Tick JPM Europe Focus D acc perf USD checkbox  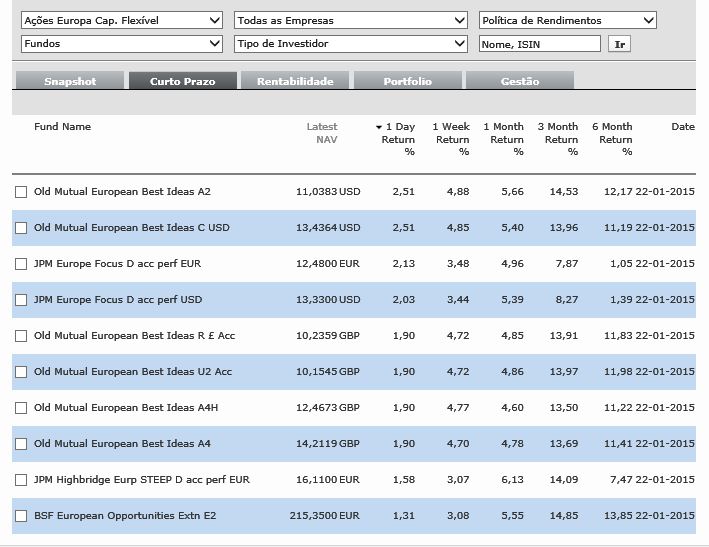coord(21,300)
